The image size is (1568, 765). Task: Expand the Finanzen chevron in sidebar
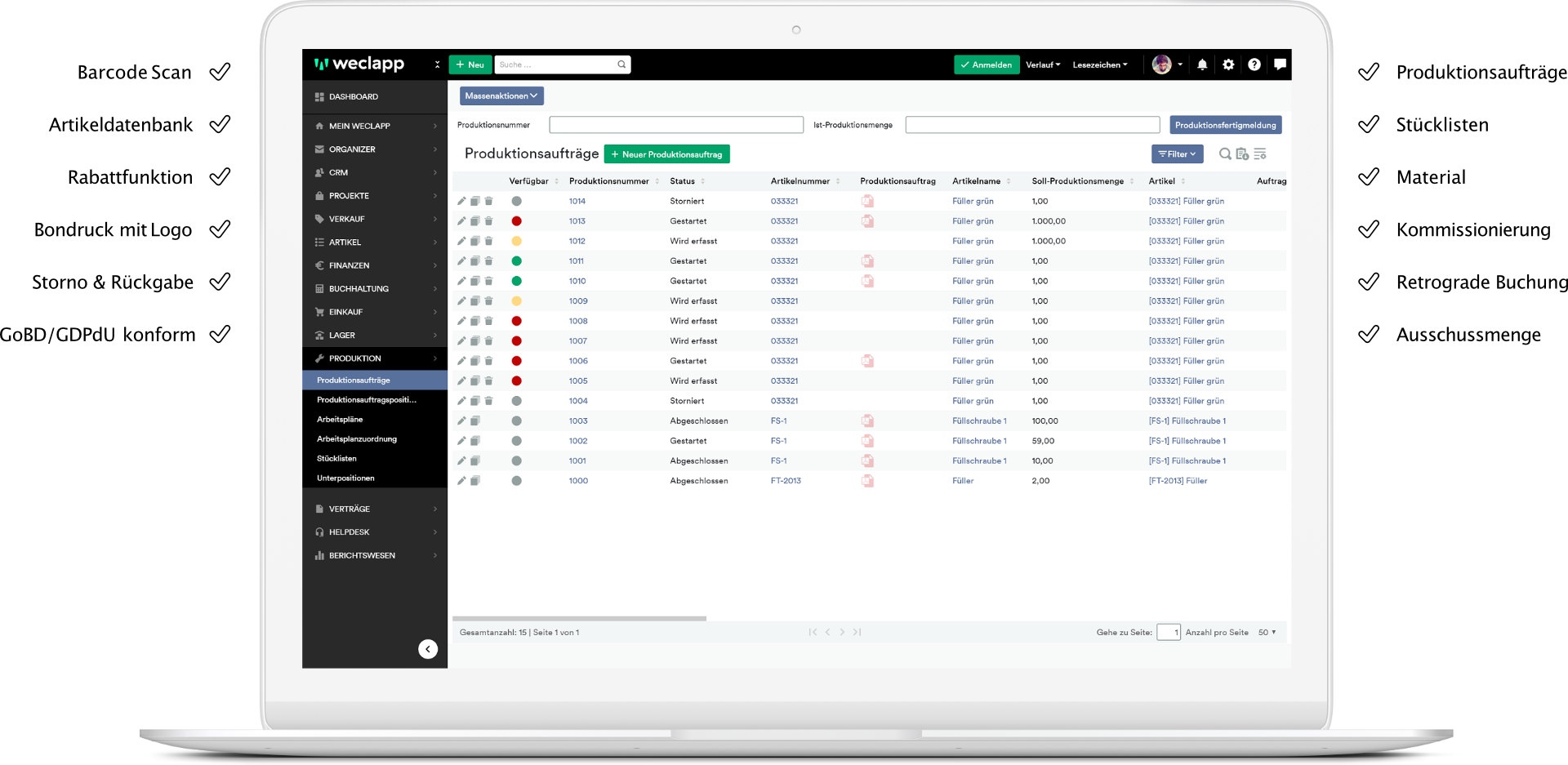435,265
